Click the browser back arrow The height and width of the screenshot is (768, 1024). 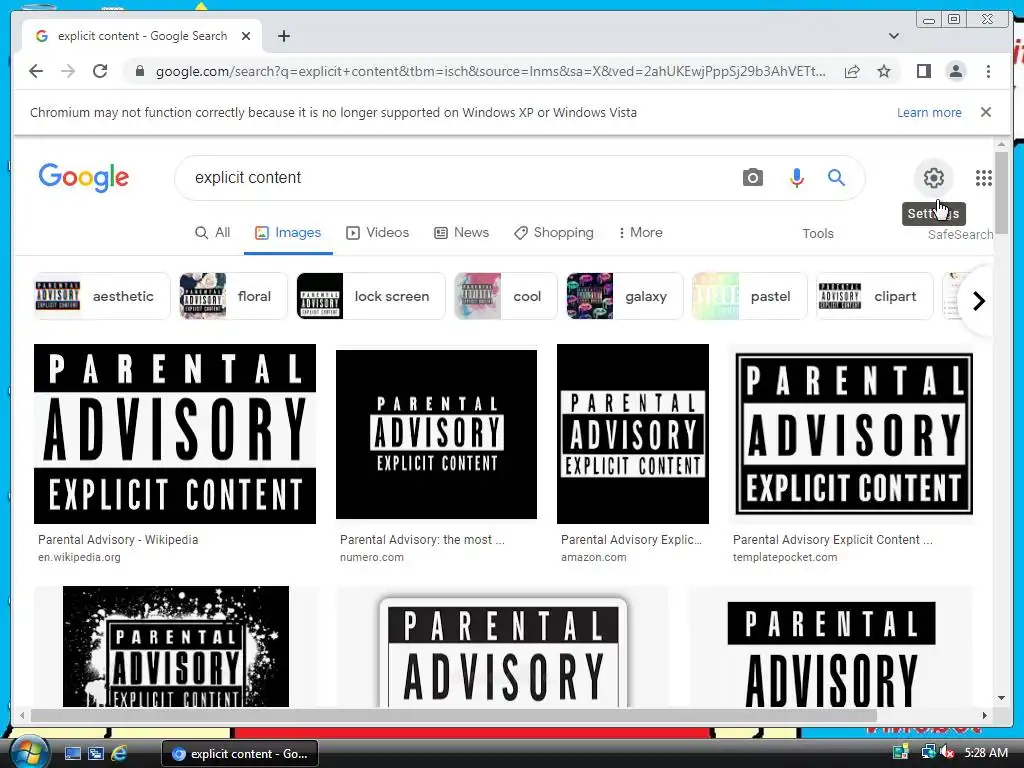click(x=36, y=71)
